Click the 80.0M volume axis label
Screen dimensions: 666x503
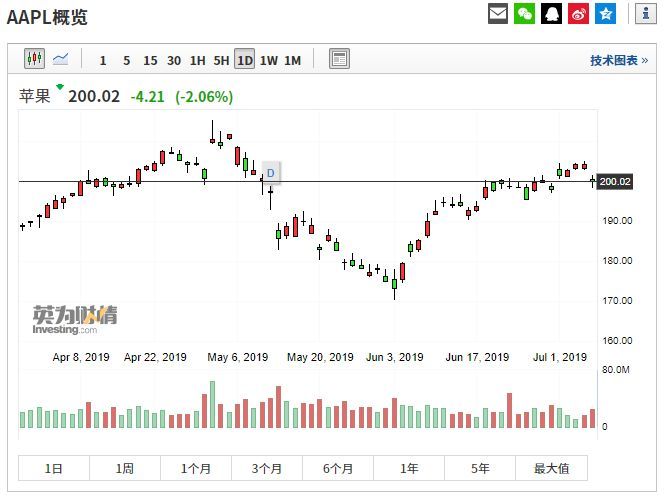pyautogui.click(x=615, y=370)
